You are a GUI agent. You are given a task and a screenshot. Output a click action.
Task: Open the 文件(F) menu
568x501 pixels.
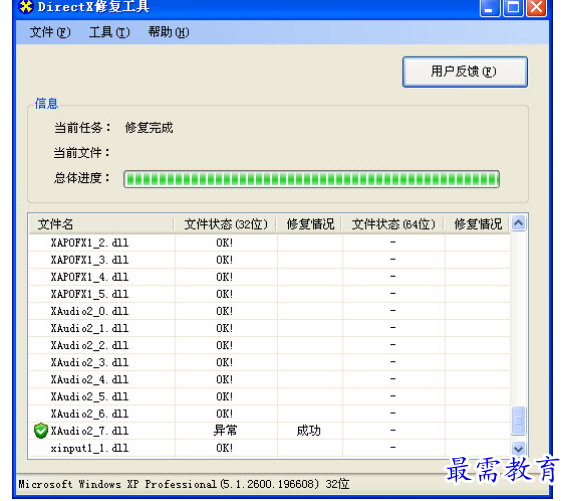pos(50,32)
